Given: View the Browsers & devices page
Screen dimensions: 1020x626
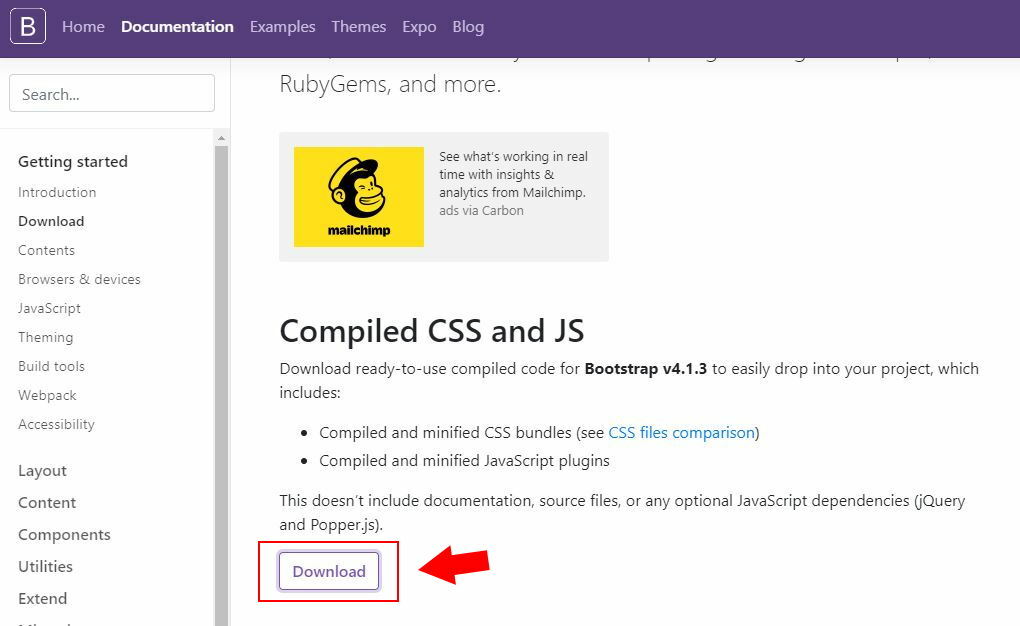Looking at the screenshot, I should click(79, 279).
